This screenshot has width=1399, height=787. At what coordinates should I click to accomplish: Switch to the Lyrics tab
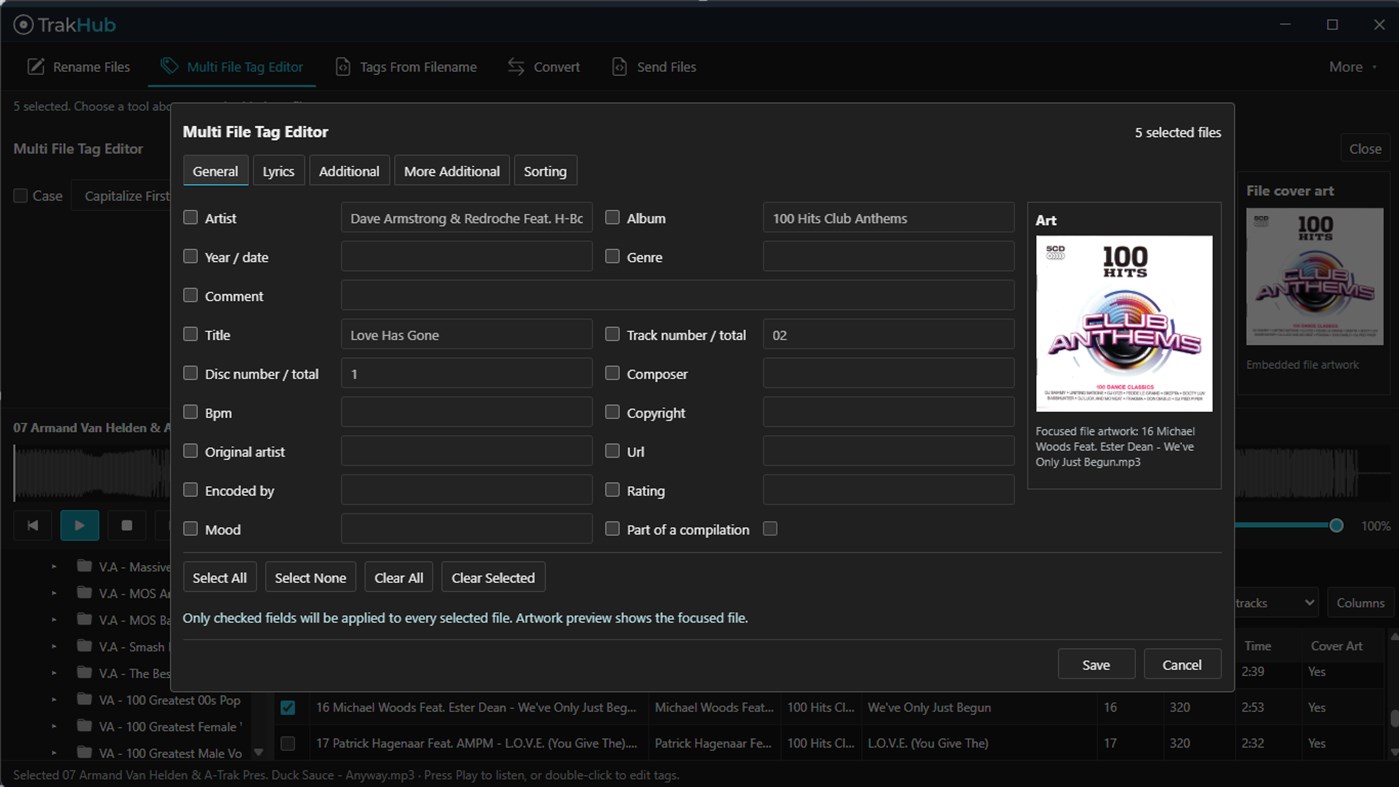(278, 171)
